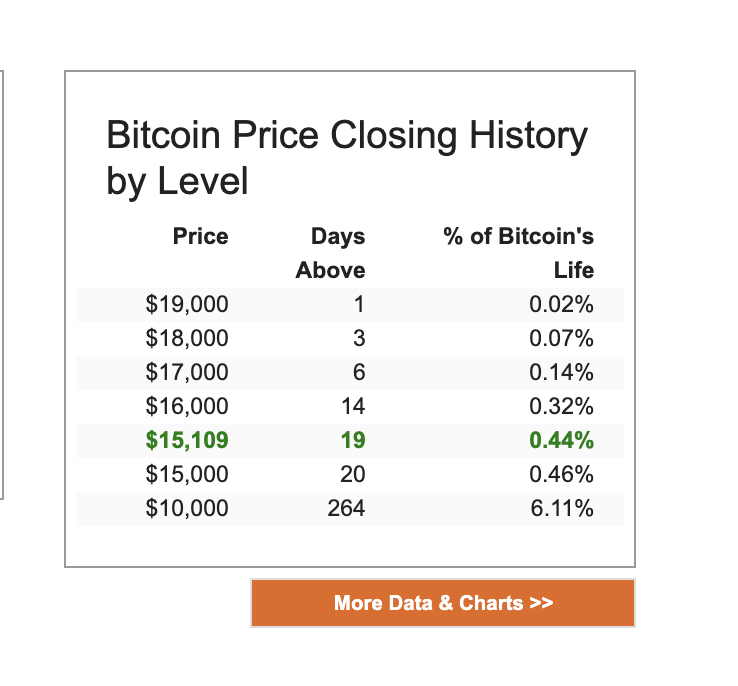Select the 0.02% percentage cell
Viewport: 738px width, 686px height.
coord(561,304)
